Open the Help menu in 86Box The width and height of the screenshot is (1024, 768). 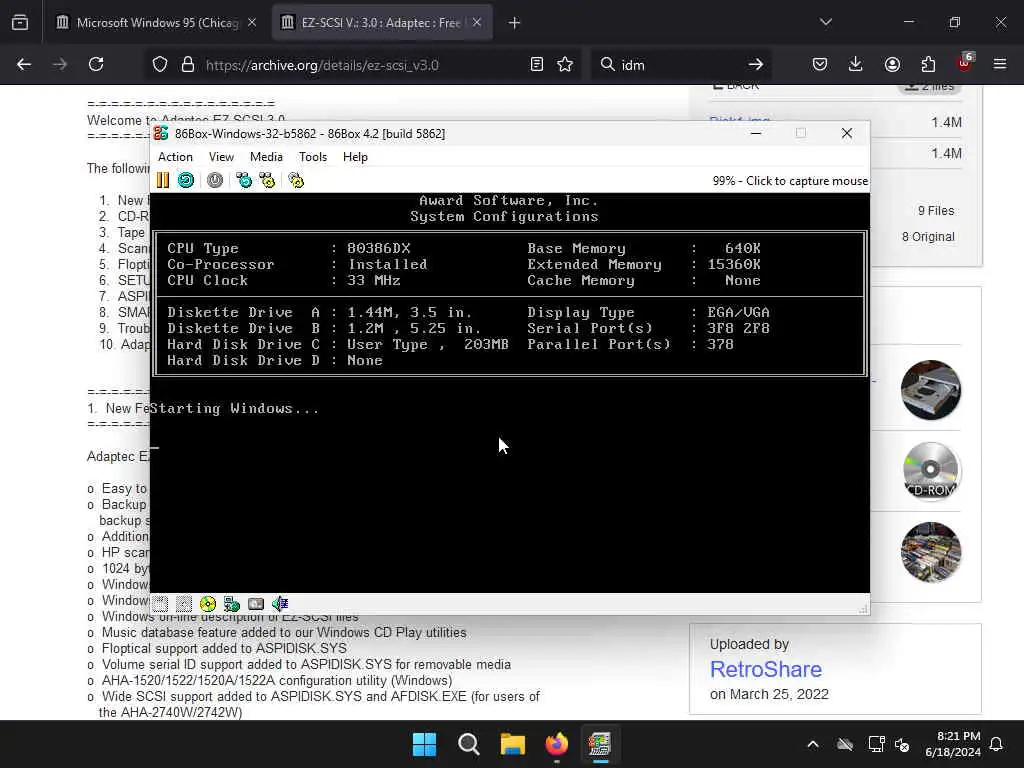(355, 157)
